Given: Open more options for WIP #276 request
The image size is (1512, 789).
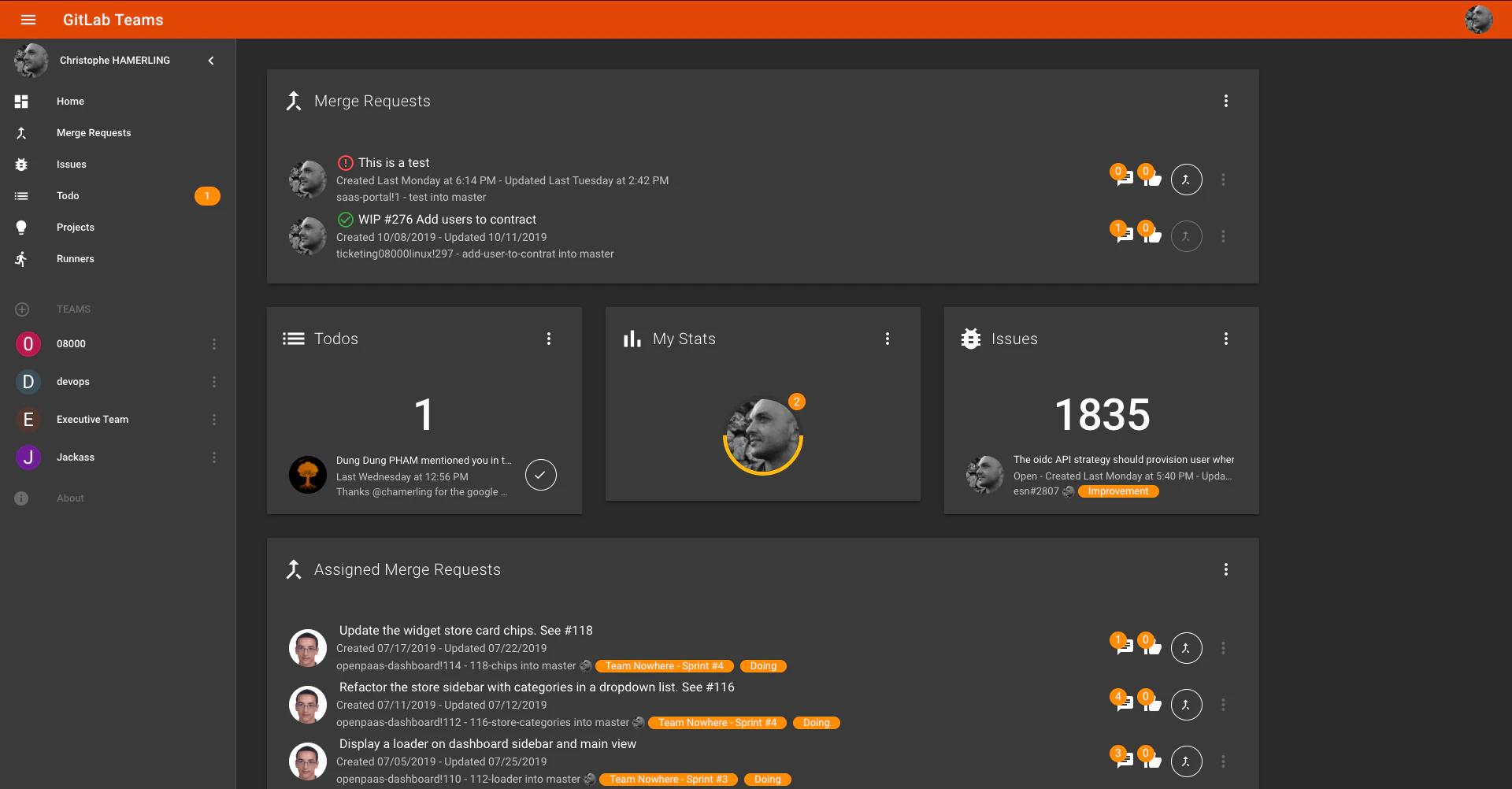Looking at the screenshot, I should pyautogui.click(x=1223, y=236).
